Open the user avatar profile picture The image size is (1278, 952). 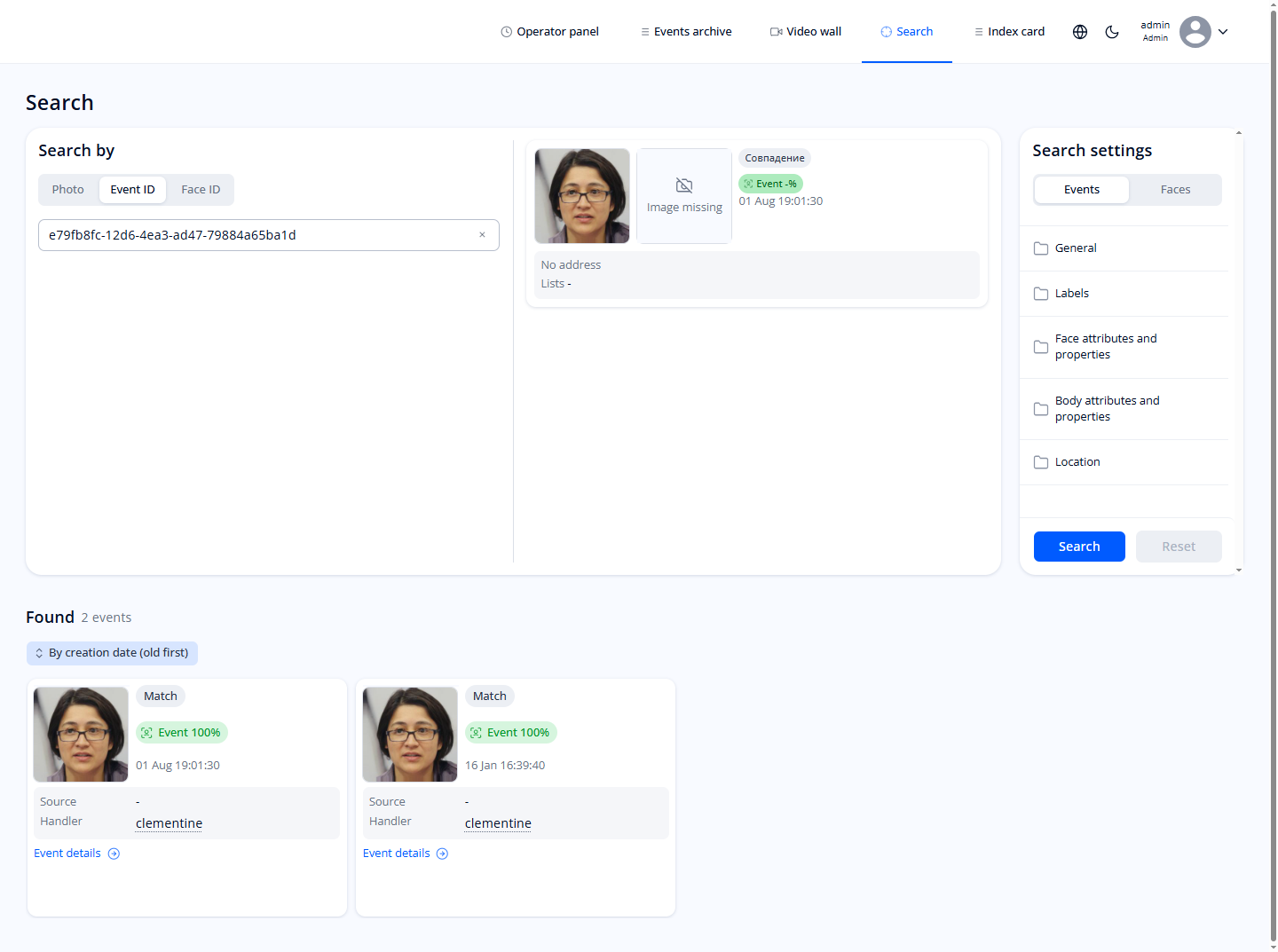tap(1195, 31)
